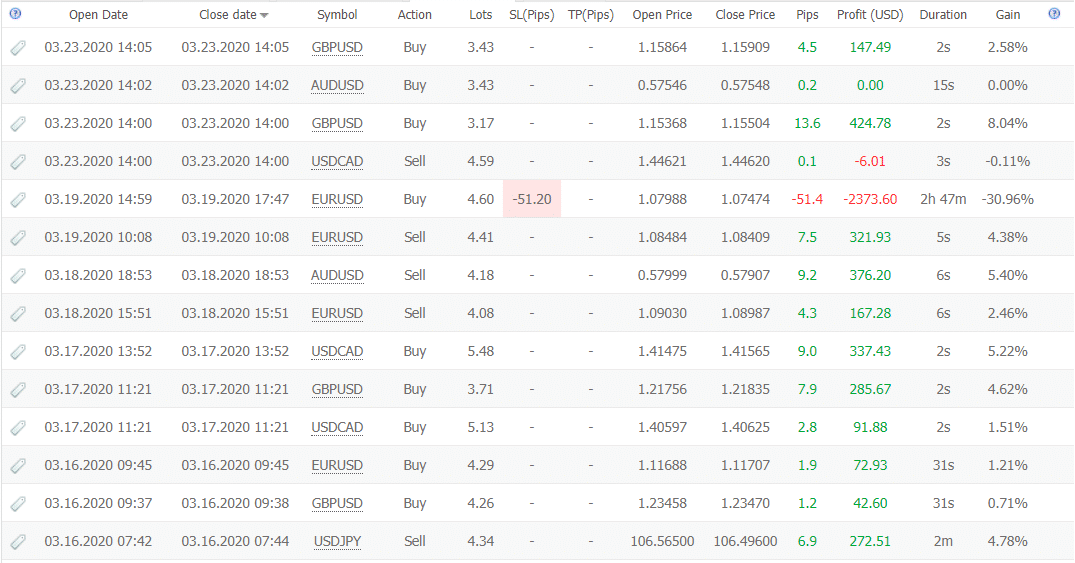Click the Close date sort arrow

tap(264, 15)
